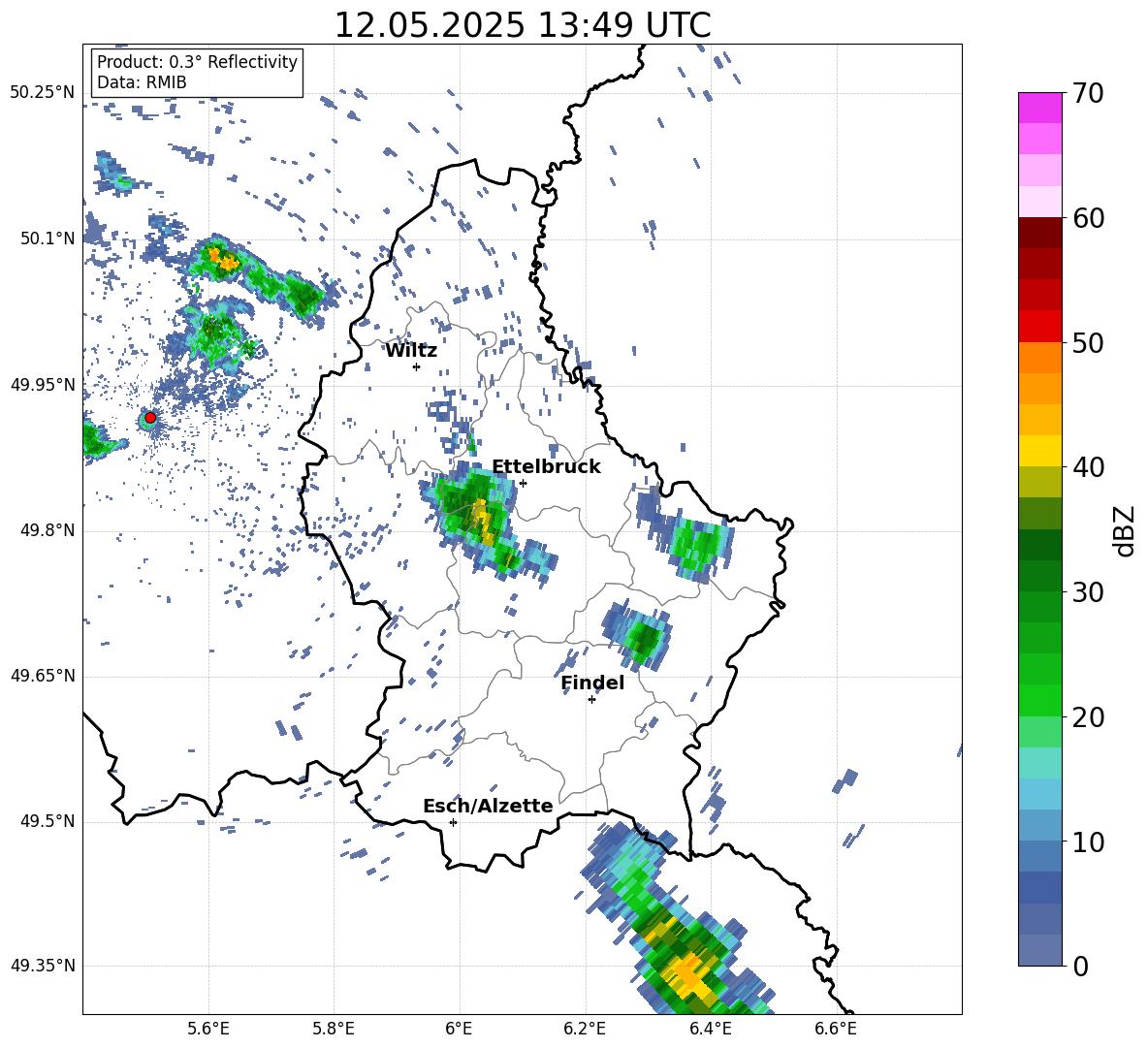Click the dBZ colorbar axis label
Screen dimensions: 1148x1048
pos(1124,530)
